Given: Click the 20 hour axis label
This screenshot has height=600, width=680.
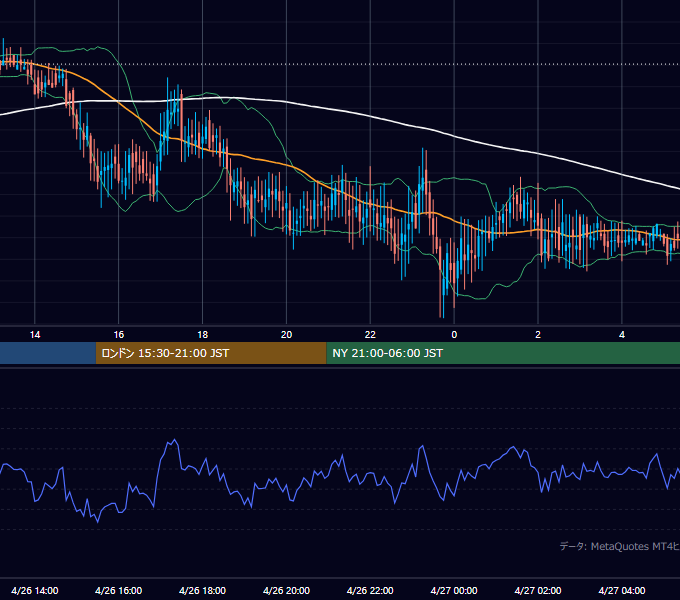Looking at the screenshot, I should tap(286, 335).
